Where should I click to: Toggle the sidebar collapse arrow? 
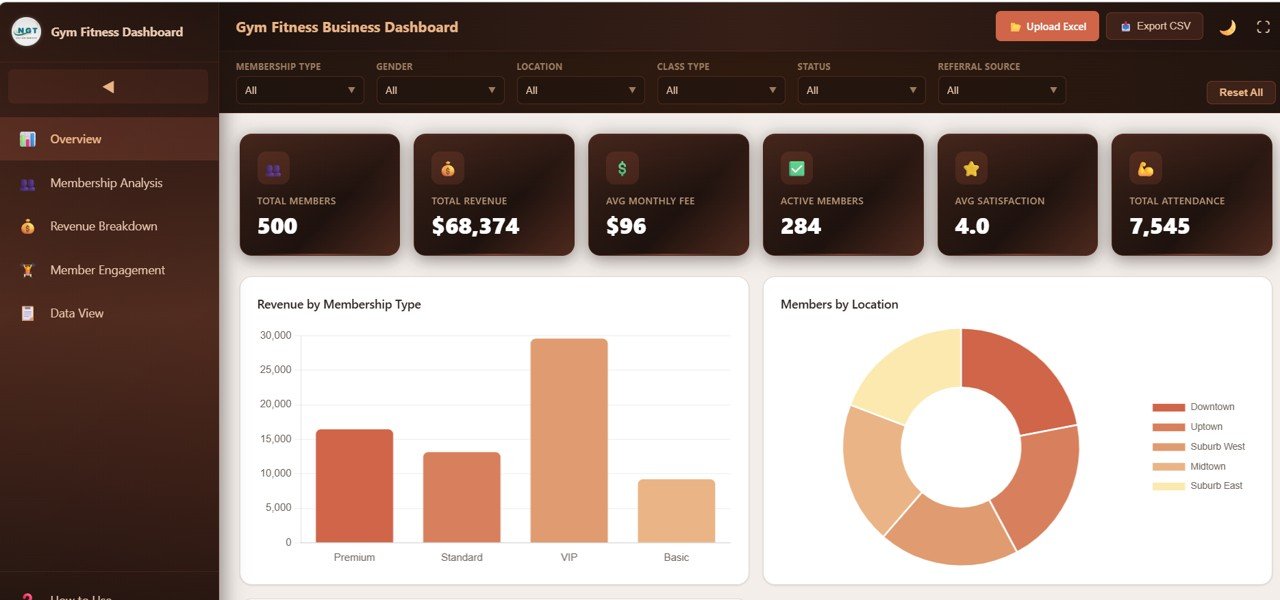[107, 88]
